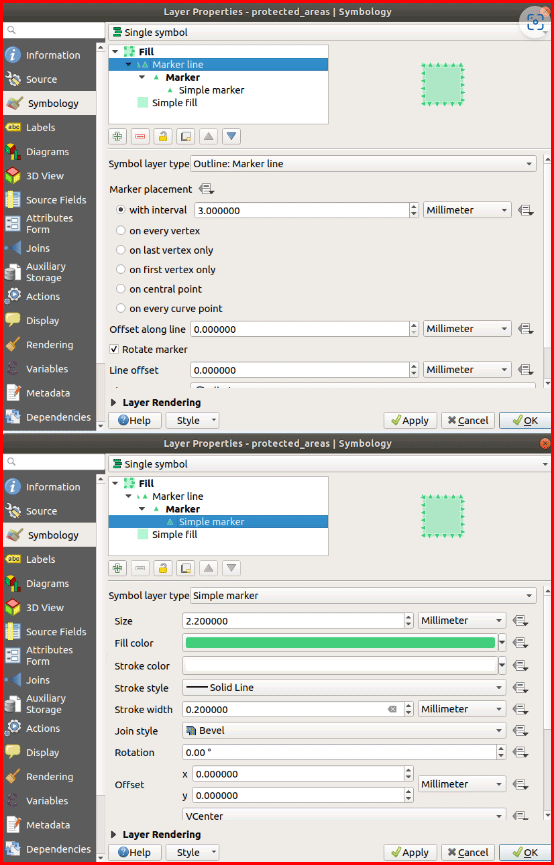Click the blue move layer down arrow in upper dialog
The width and height of the screenshot is (554, 865).
(232, 136)
